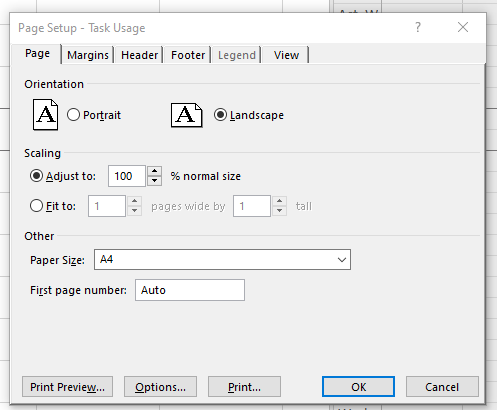Increase the pages tall value
Viewport: 497px width, 410px height.
pyautogui.click(x=279, y=201)
